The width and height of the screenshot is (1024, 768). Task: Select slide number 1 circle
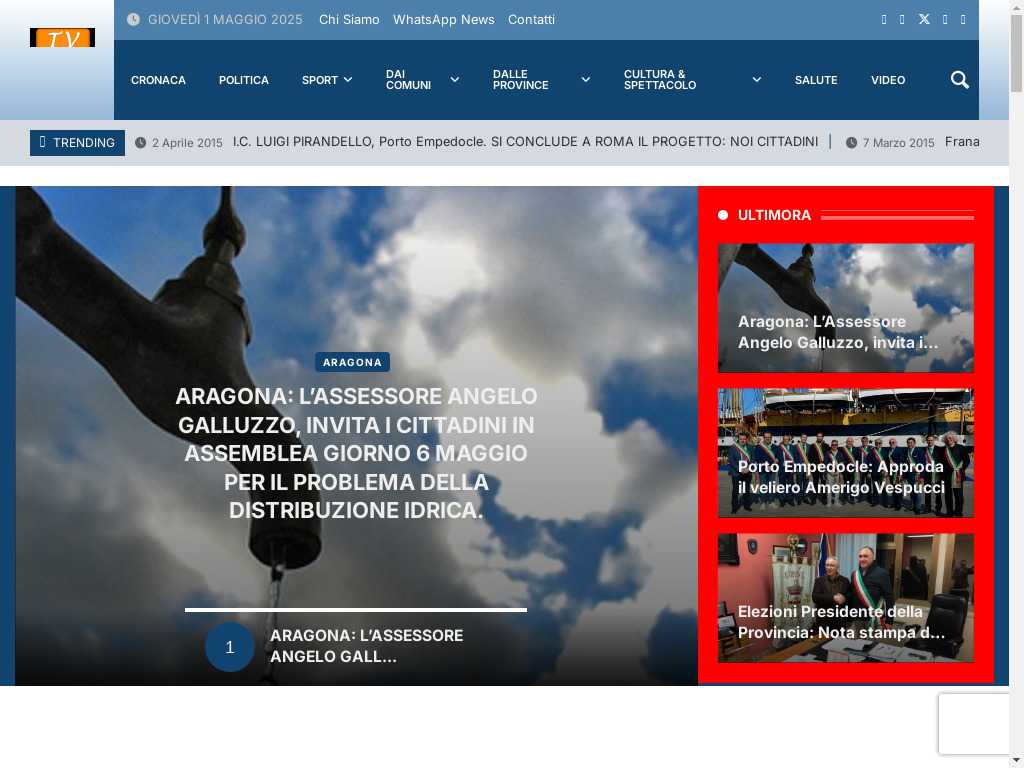pos(229,647)
